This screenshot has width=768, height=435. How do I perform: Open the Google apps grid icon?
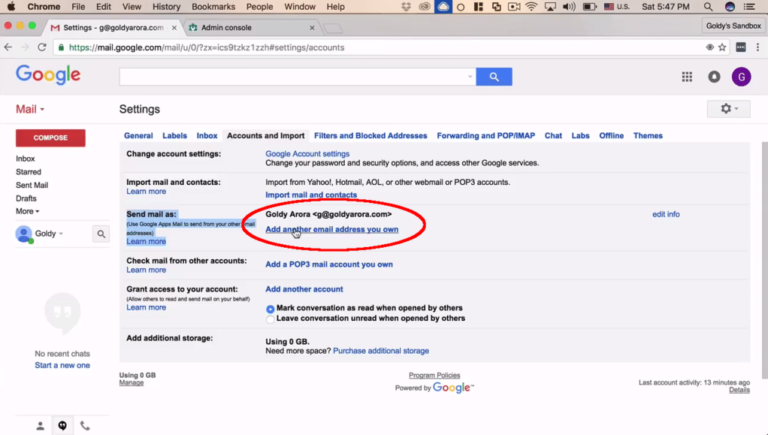687,77
